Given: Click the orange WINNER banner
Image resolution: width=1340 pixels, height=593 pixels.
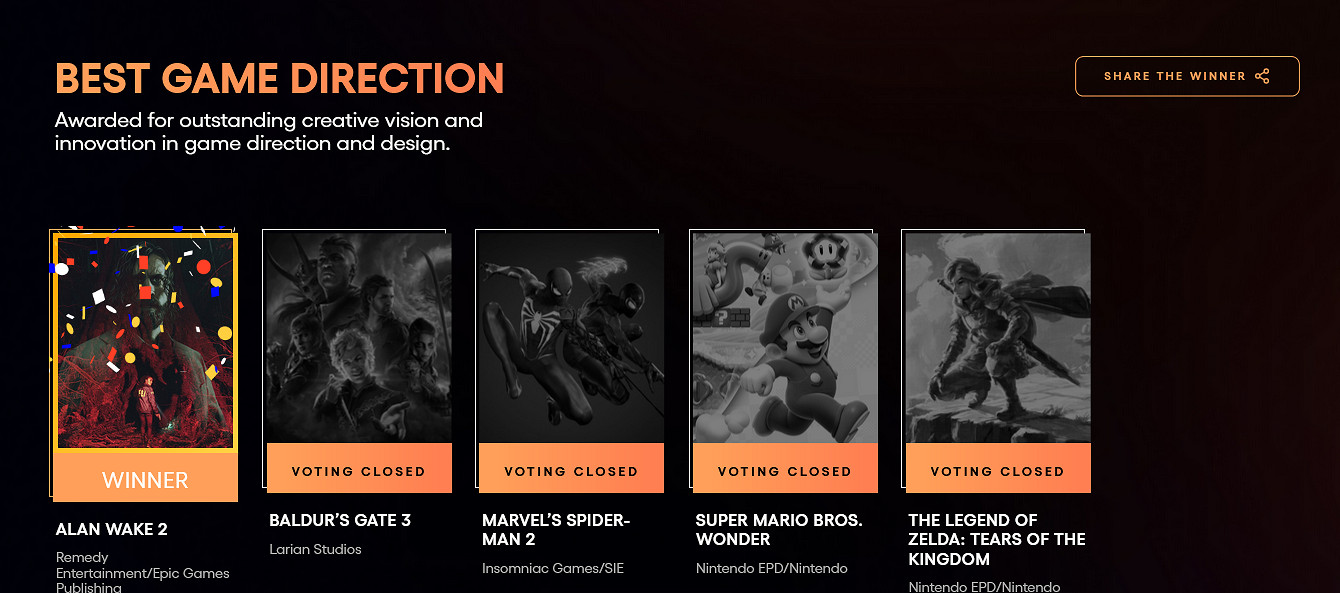Looking at the screenshot, I should point(145,479).
